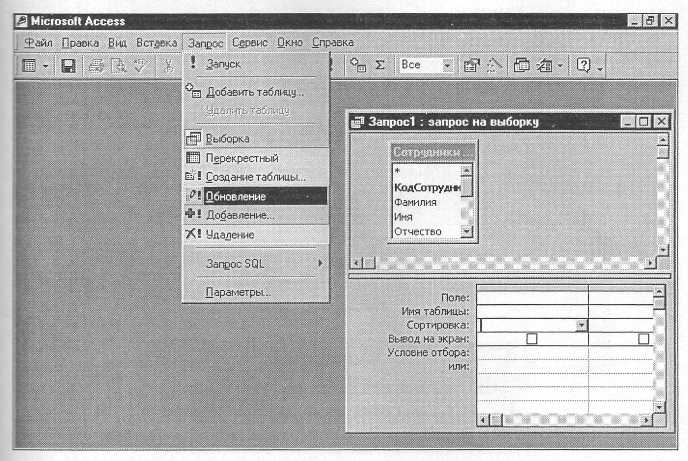The width and height of the screenshot is (688, 461).
Task: Click the table pane scroll-up arrow
Action: click(663, 140)
